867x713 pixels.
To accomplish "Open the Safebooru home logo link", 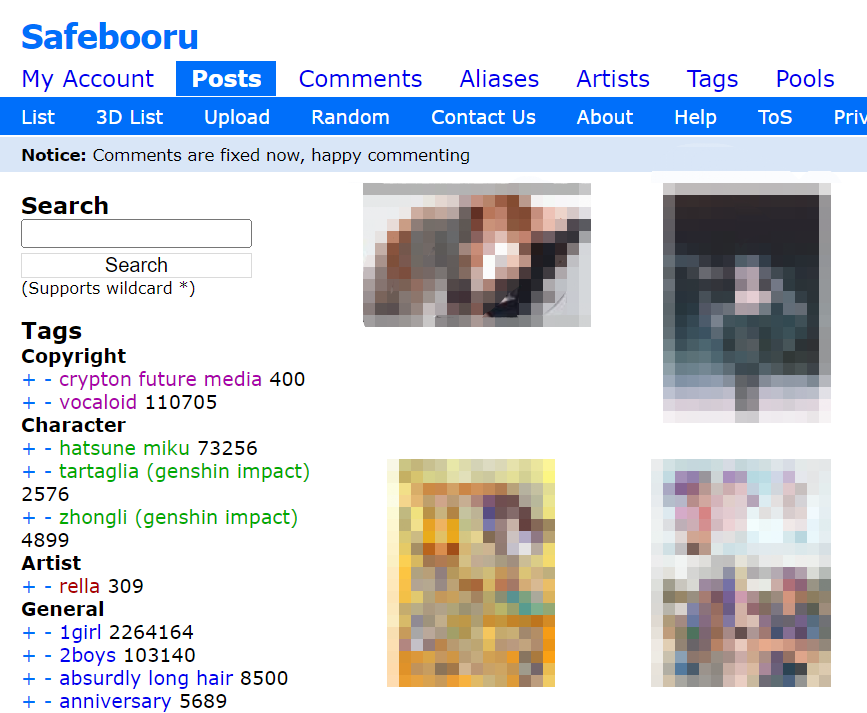I will pos(109,37).
